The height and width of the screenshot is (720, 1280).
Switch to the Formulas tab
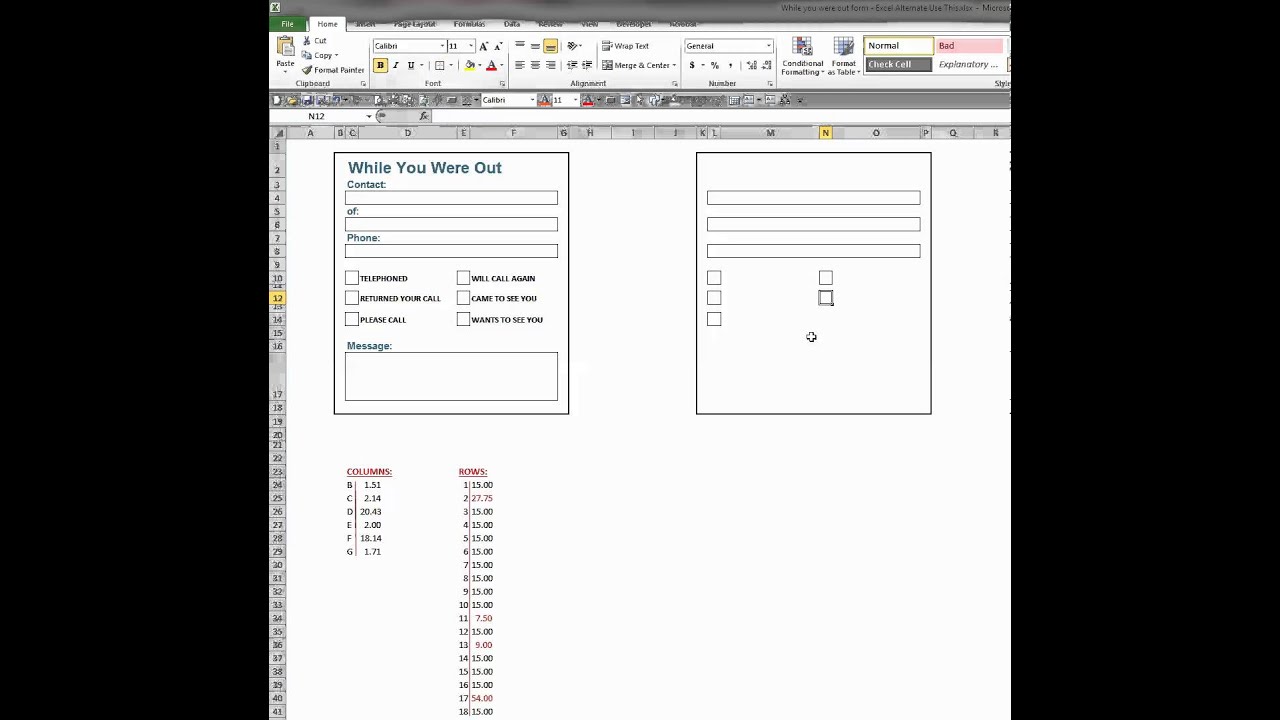tap(469, 24)
